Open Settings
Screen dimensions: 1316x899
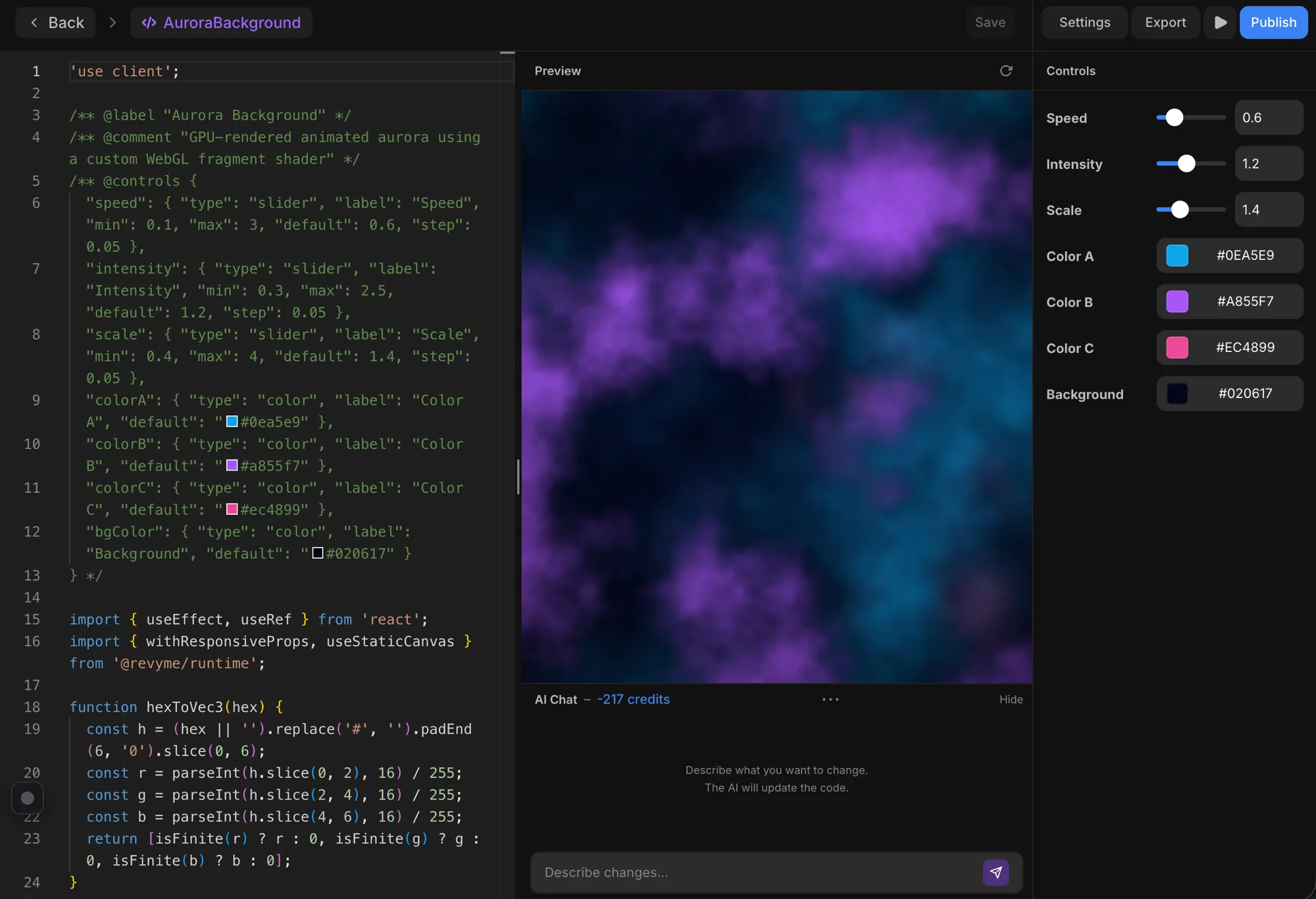click(1084, 22)
